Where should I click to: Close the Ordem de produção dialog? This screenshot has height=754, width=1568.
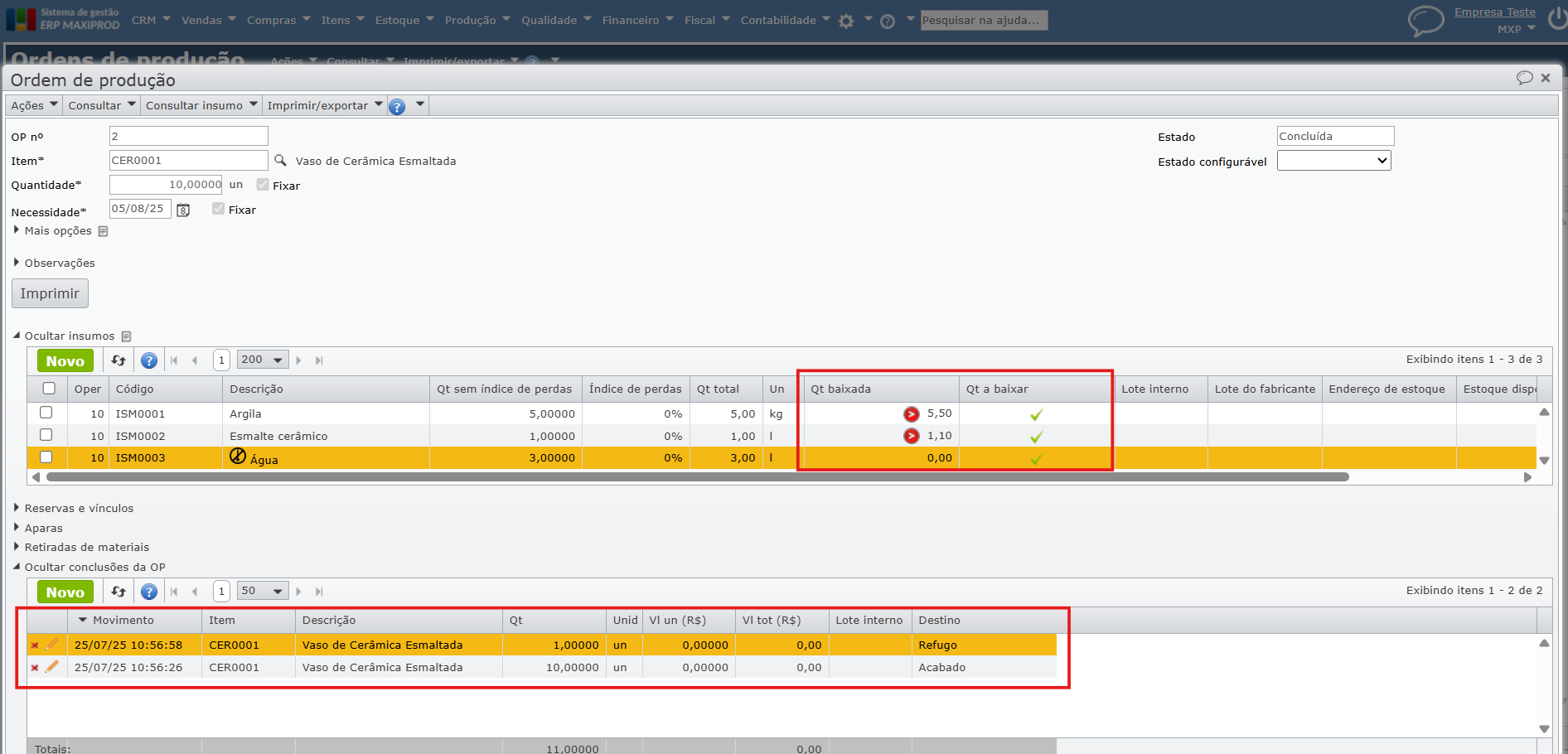pos(1546,78)
